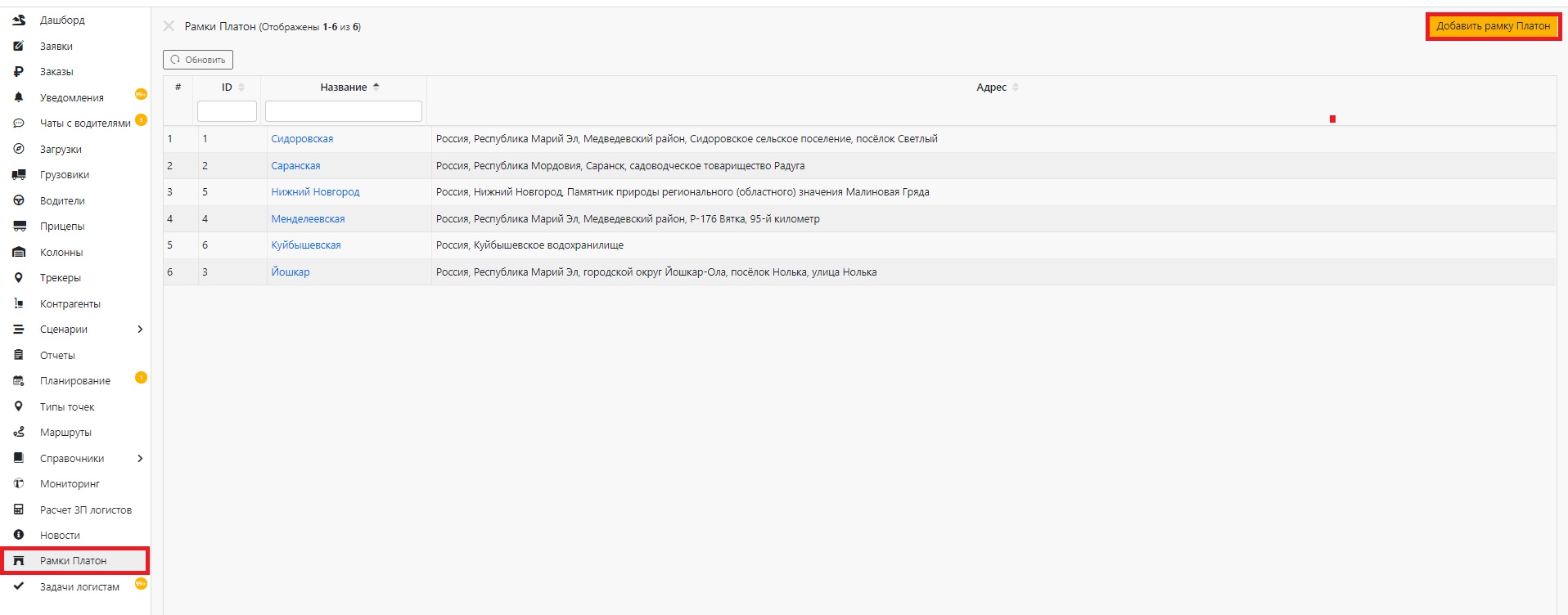Image resolution: width=1568 pixels, height=615 pixels.
Task: Click the location pin icon for Трекеры
Action: (x=19, y=278)
